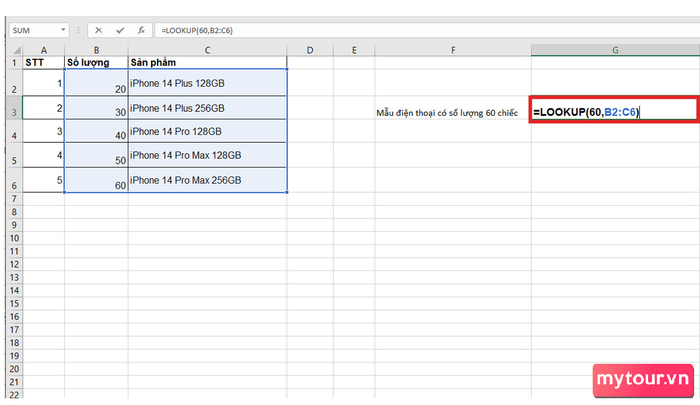Viewport: 700px width, 405px height.
Task: Select row 4 header
Action: (x=14, y=131)
